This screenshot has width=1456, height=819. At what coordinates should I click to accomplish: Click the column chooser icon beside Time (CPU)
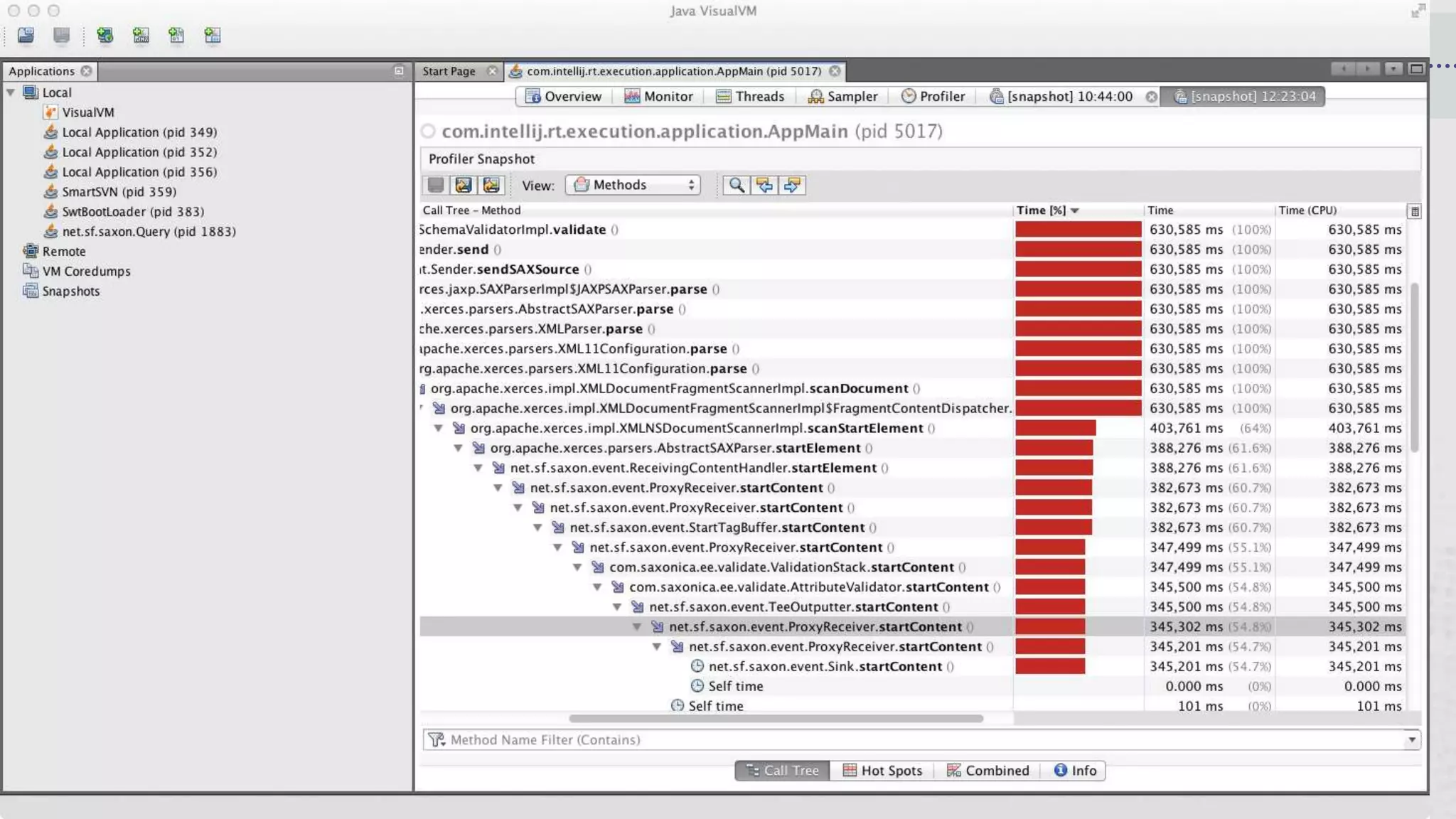click(x=1414, y=211)
